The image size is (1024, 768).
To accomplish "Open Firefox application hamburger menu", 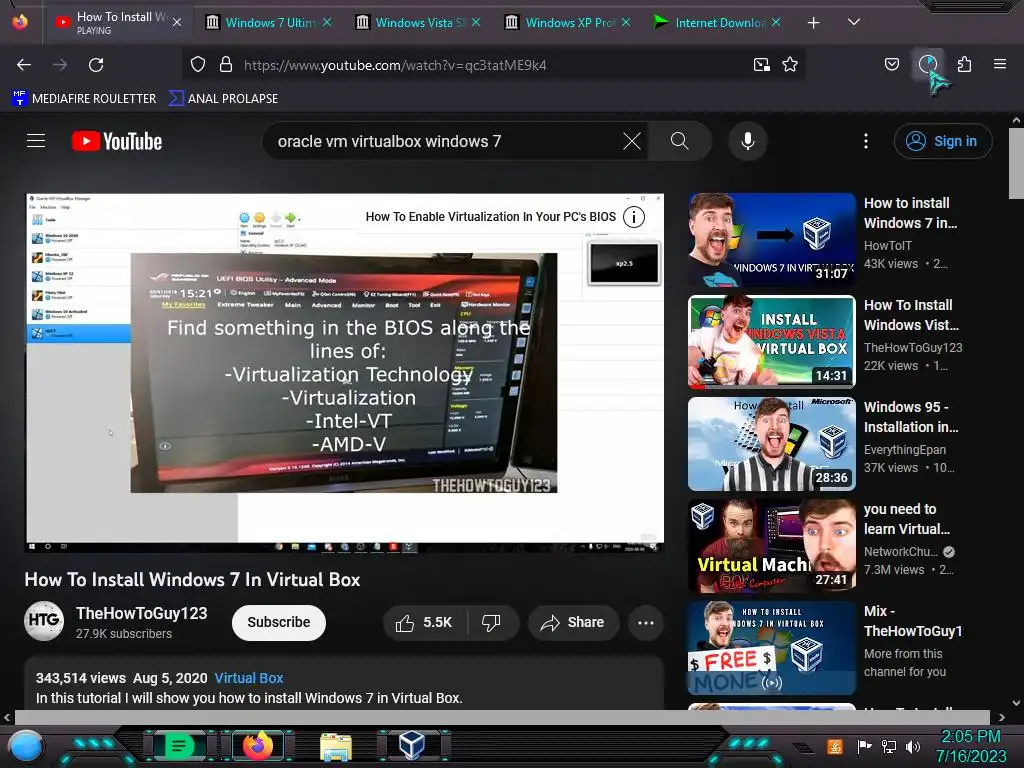I will 1000,64.
